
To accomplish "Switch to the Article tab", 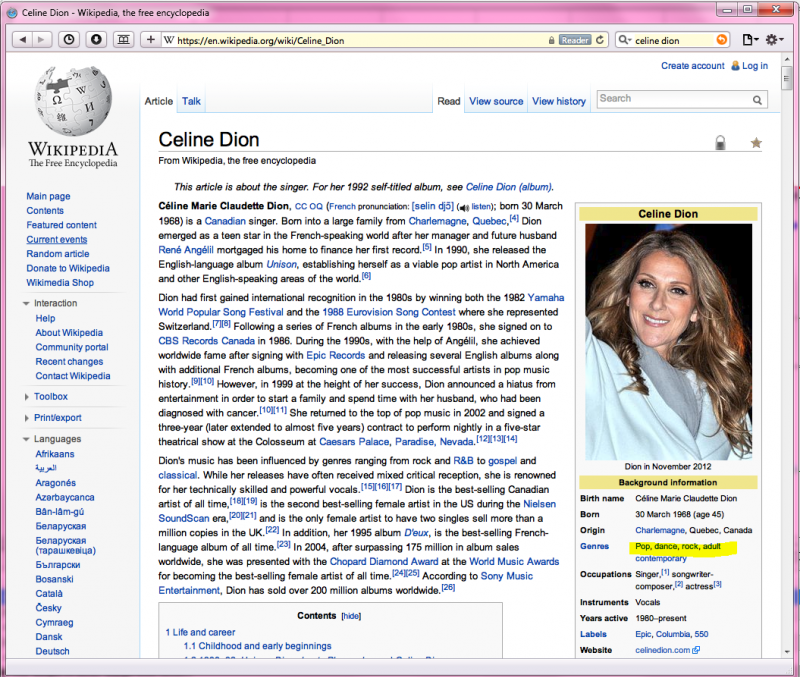I will coord(159,101).
